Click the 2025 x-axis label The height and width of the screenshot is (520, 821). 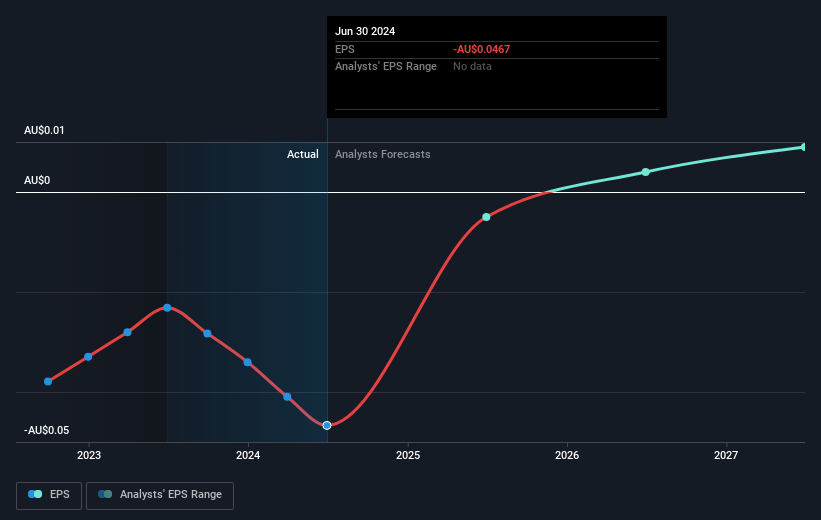(408, 455)
